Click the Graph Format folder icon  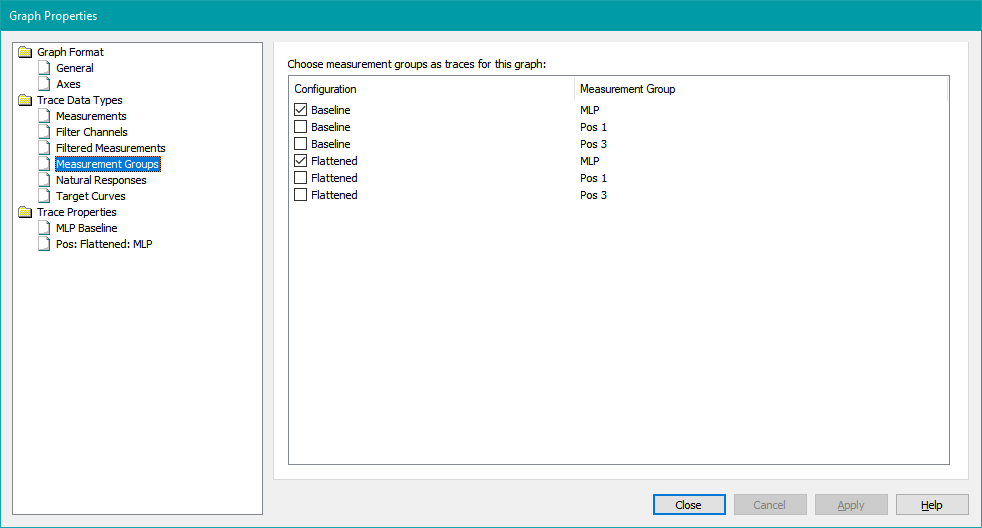click(x=25, y=52)
